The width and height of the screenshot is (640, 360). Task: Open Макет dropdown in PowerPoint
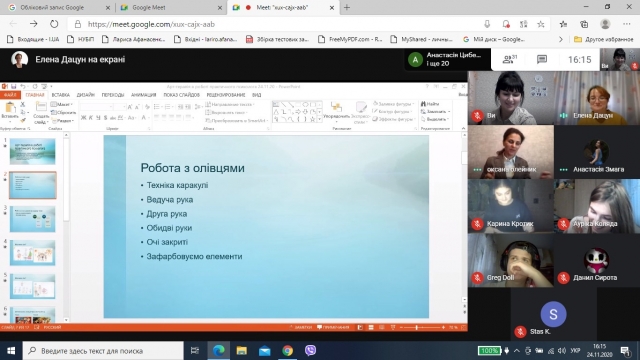tap(62, 104)
